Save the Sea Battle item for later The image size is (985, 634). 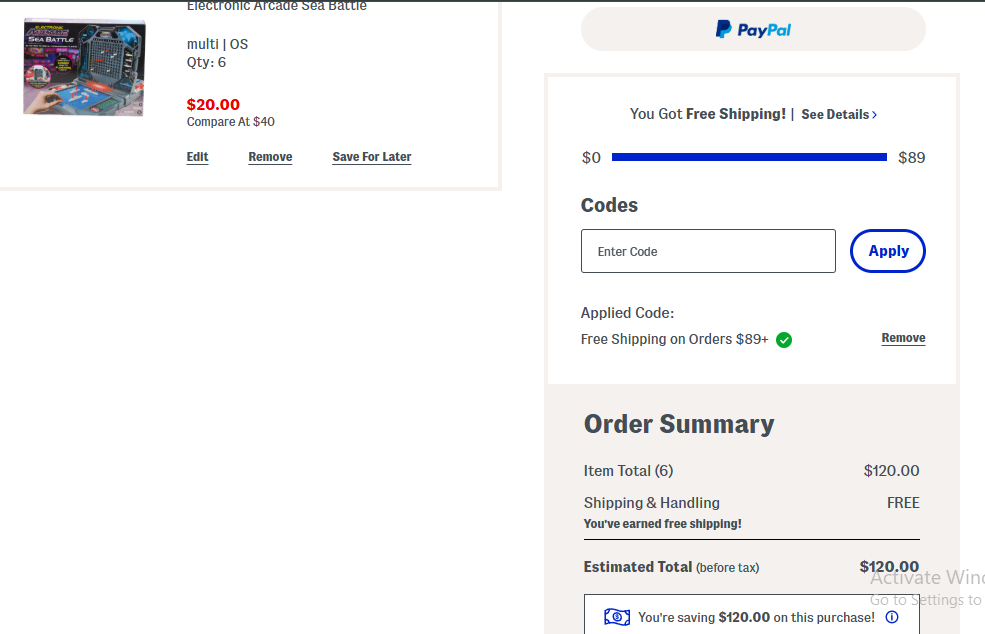(372, 156)
